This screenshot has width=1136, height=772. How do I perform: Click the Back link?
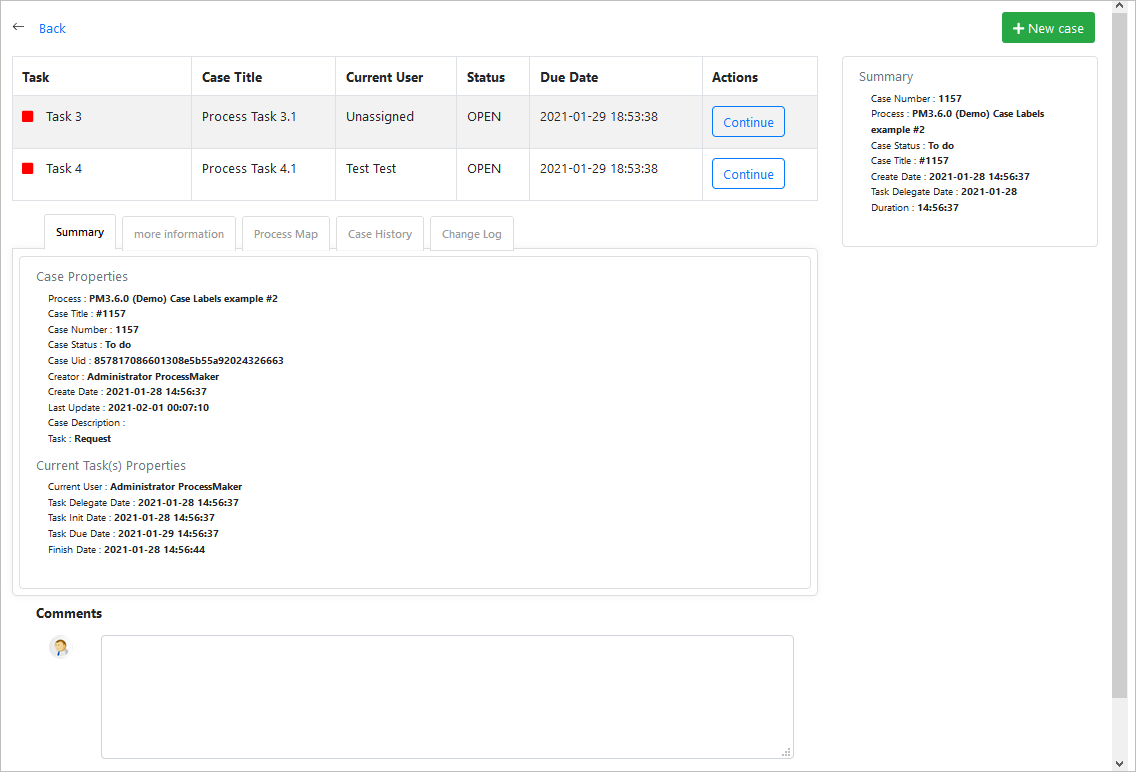[x=52, y=29]
